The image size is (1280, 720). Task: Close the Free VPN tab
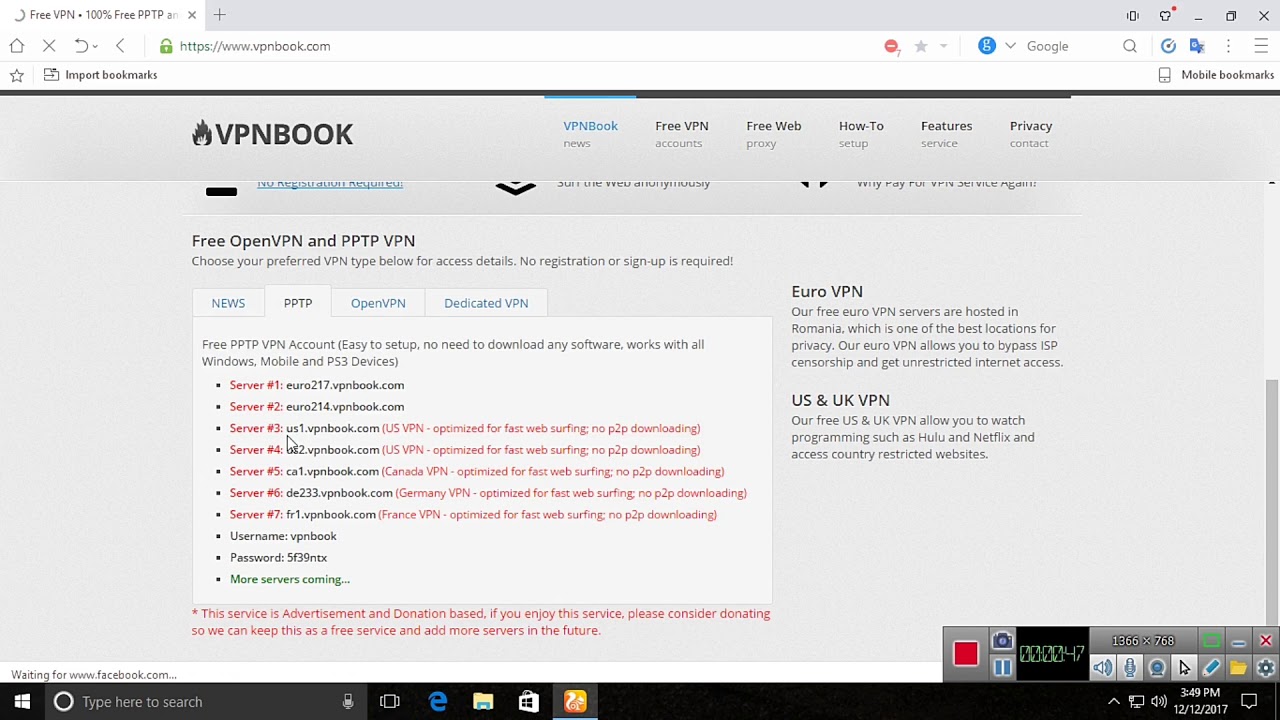(x=192, y=15)
